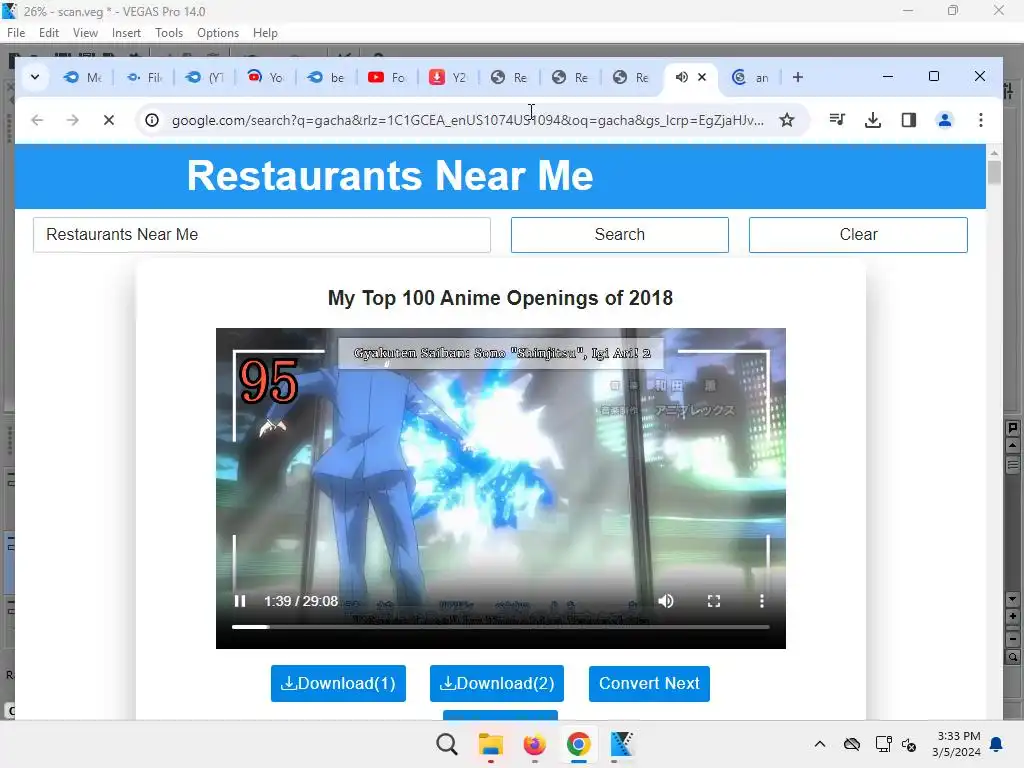Expand the Chrome tab search dropdown
Image resolution: width=1024 pixels, height=768 pixels.
pyautogui.click(x=35, y=77)
